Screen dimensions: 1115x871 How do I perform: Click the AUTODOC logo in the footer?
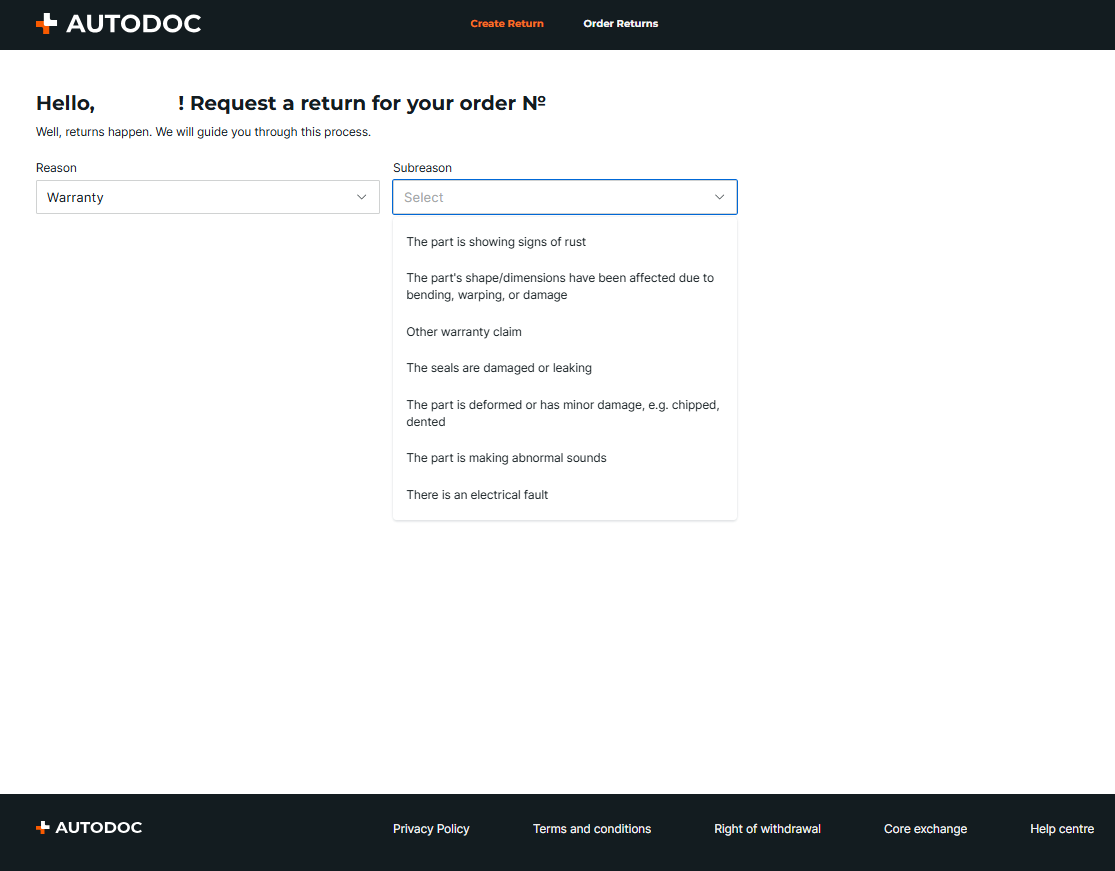(89, 828)
